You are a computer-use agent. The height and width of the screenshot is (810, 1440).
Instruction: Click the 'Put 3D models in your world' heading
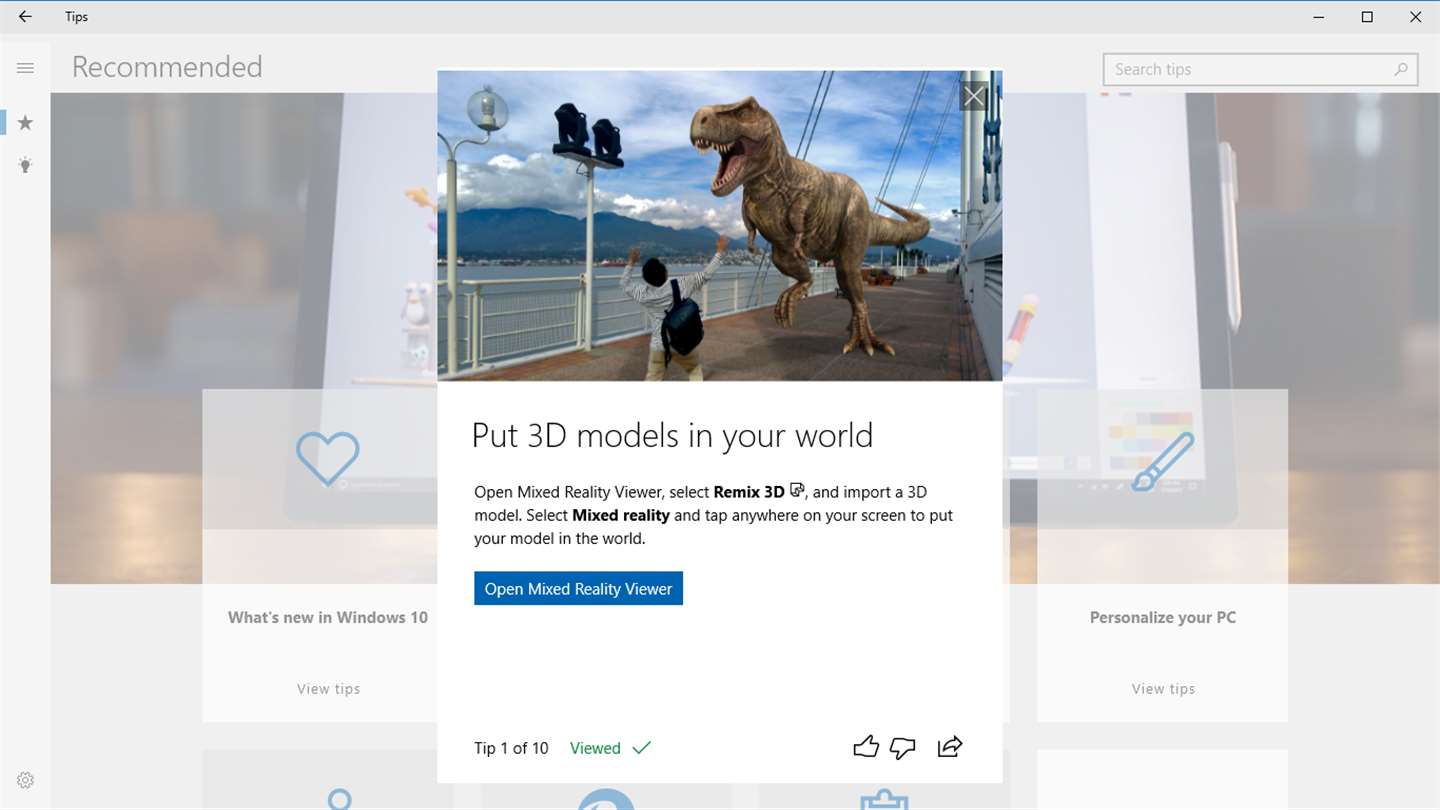coord(672,435)
